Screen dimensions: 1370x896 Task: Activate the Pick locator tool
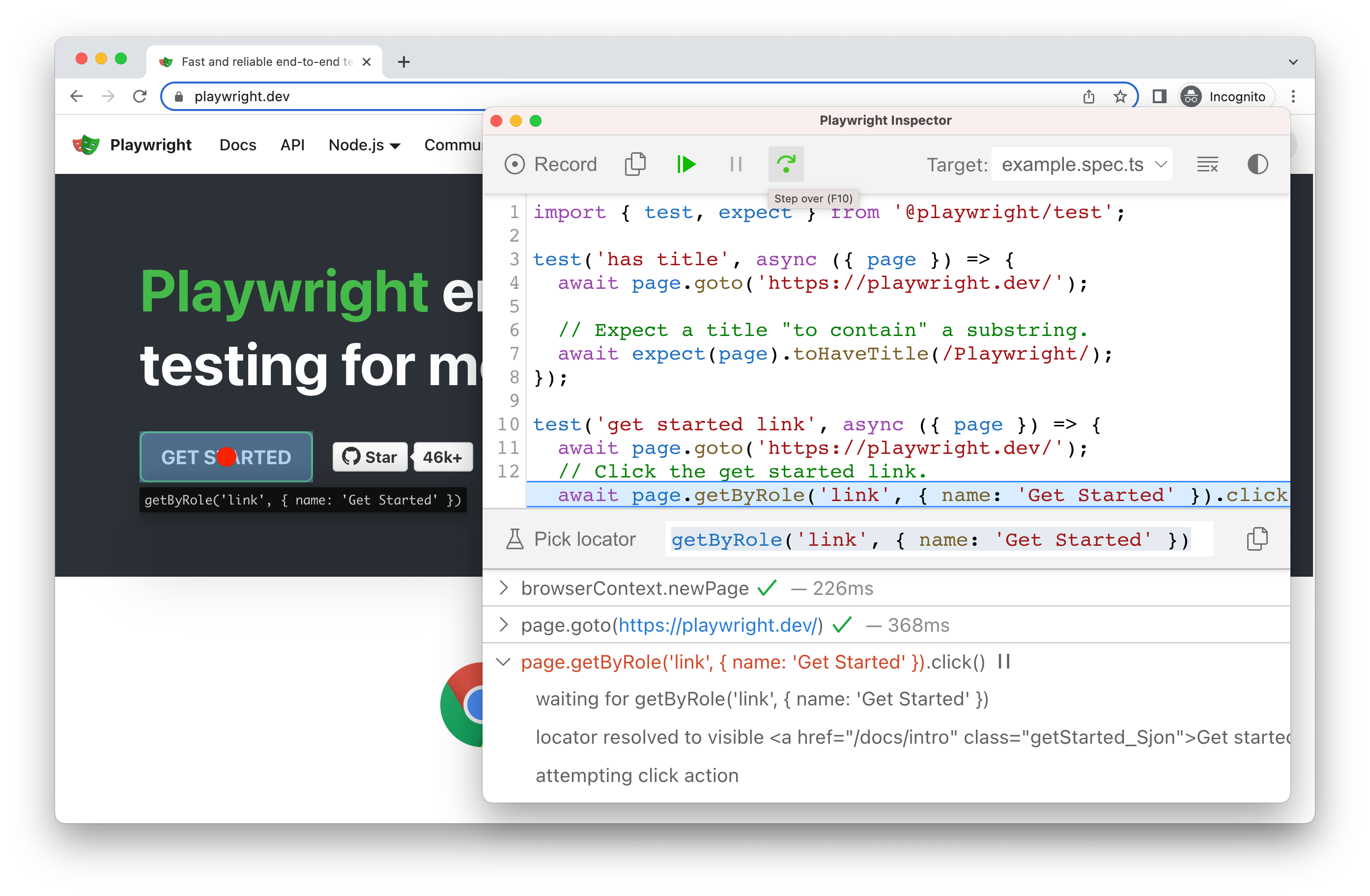pyautogui.click(x=571, y=539)
